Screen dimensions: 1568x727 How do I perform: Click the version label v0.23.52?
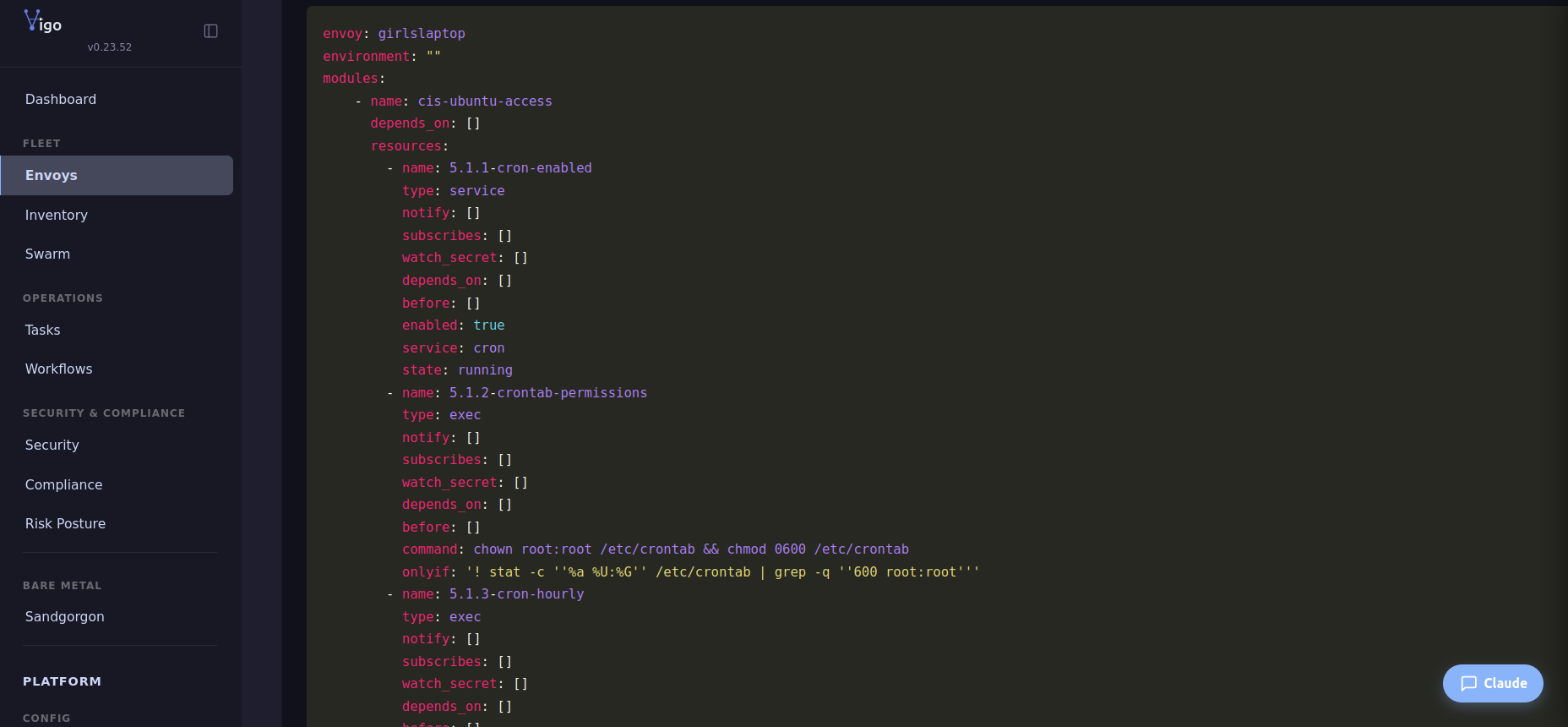[x=110, y=47]
